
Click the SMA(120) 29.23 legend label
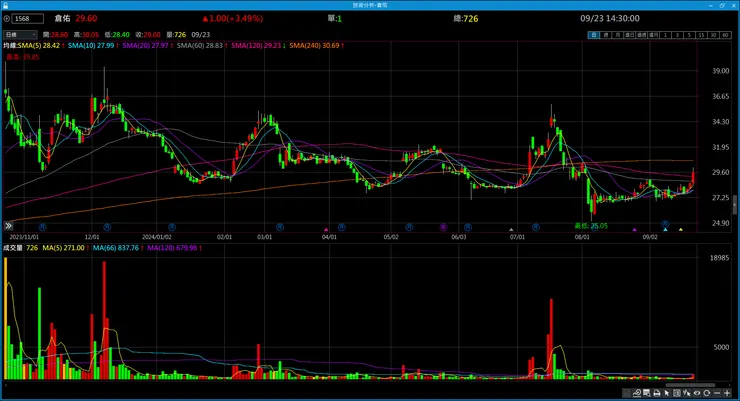pos(256,45)
